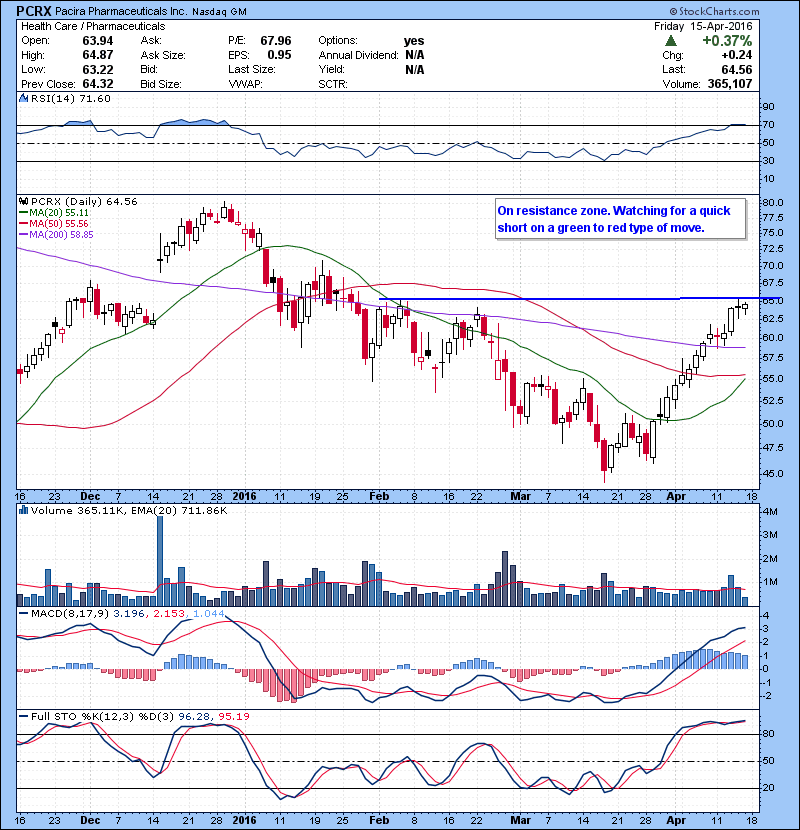The height and width of the screenshot is (830, 800).
Task: Click the Chg value +0.24
Action: [736, 55]
